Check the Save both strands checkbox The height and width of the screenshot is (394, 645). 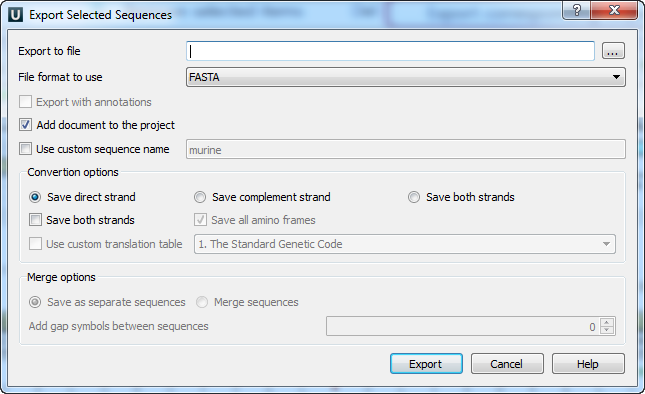35,220
